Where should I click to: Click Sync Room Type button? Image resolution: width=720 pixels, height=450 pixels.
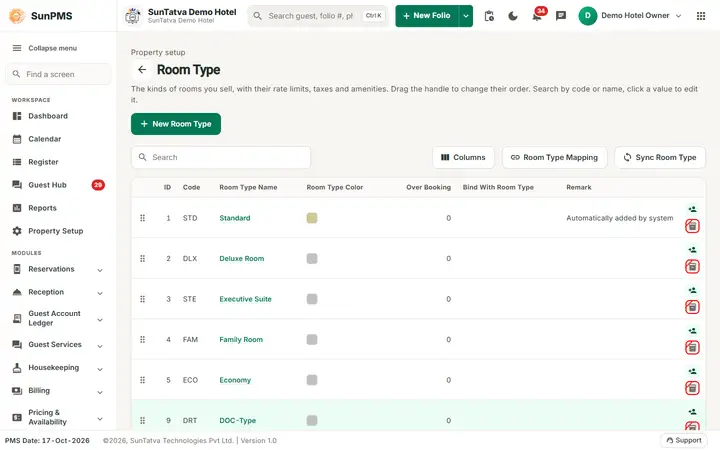pyautogui.click(x=660, y=158)
